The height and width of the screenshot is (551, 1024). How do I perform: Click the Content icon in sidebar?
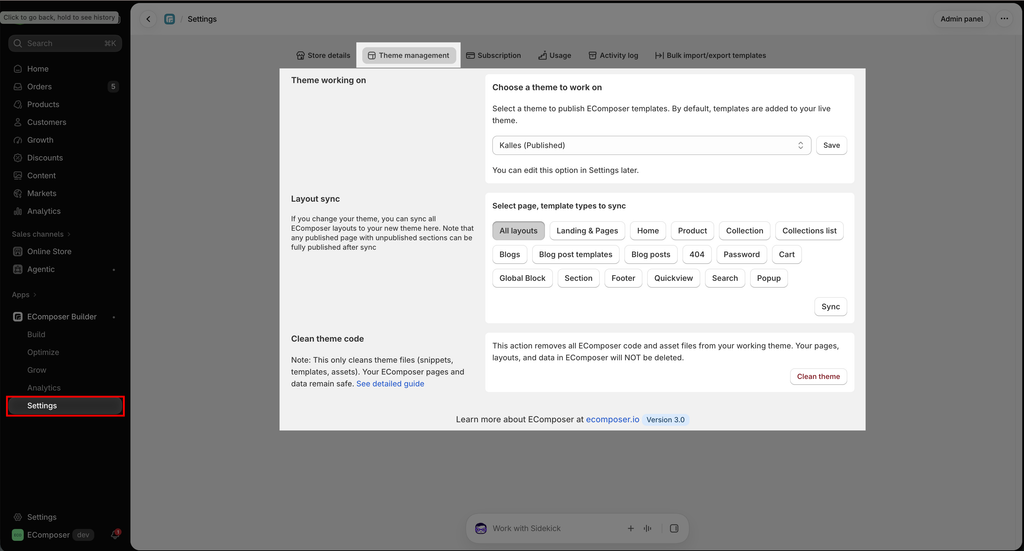tap(18, 176)
